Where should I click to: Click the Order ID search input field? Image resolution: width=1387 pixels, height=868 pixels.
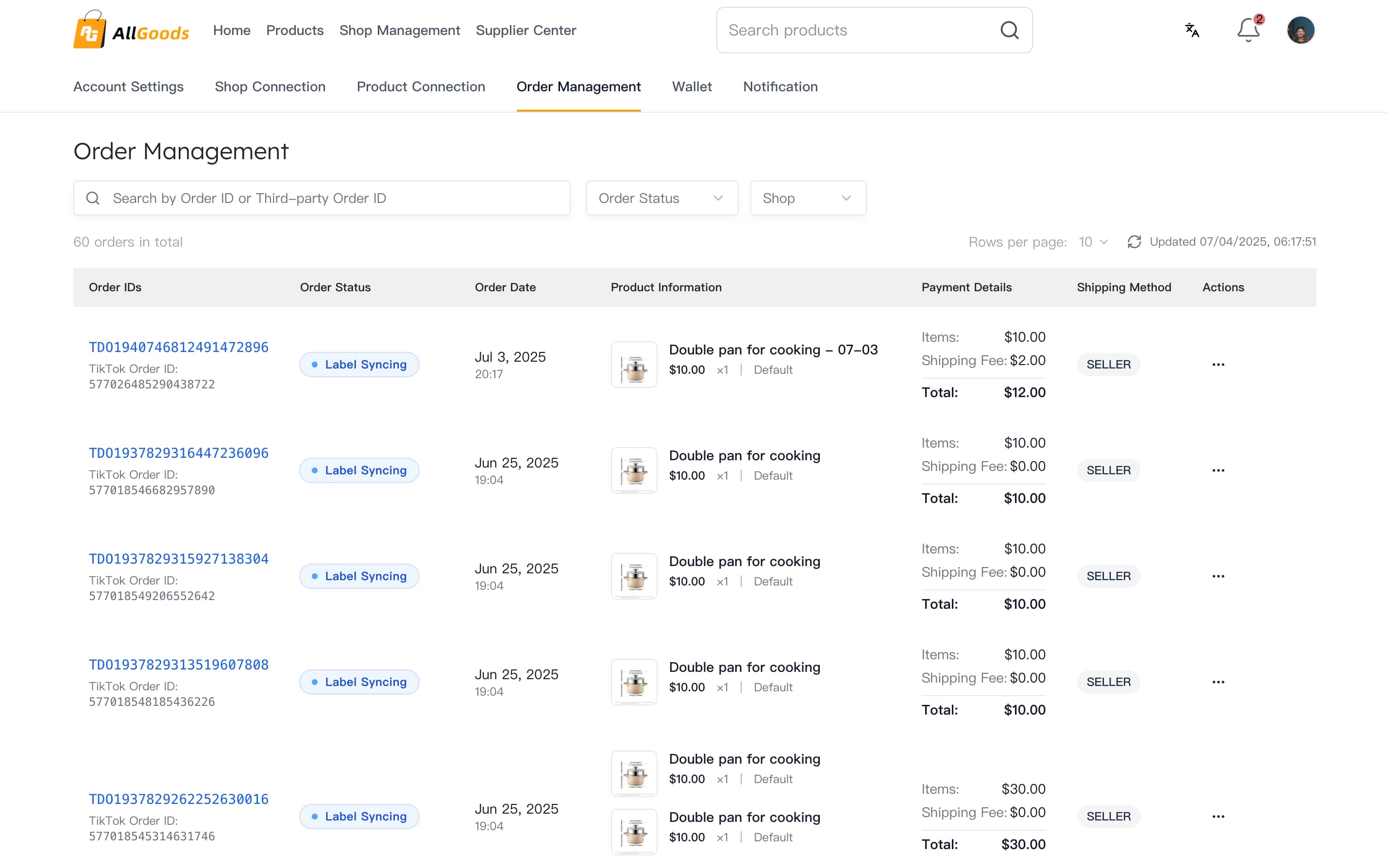(321, 198)
